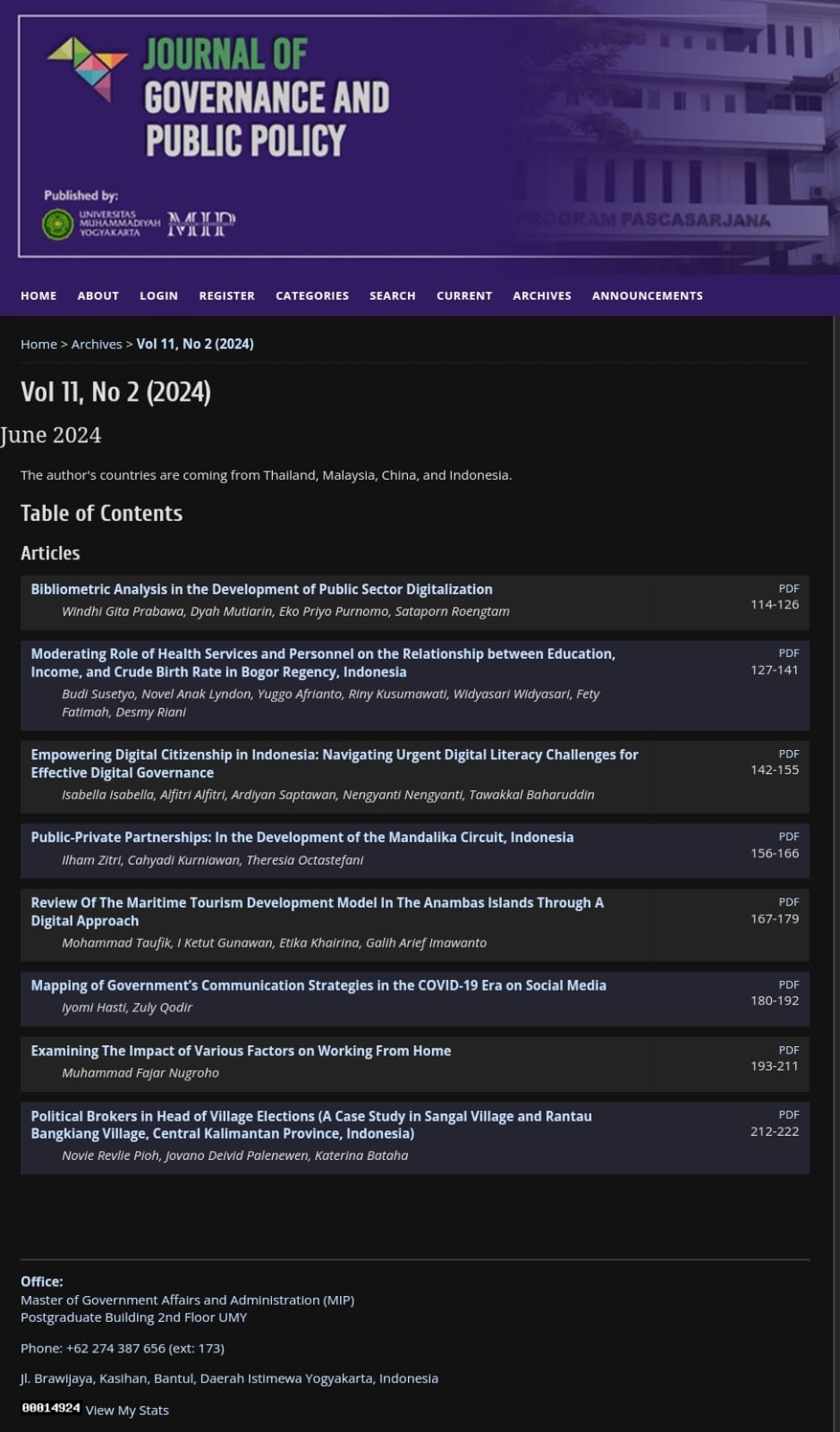The width and height of the screenshot is (840, 1432).
Task: Open 'Mapping of Government's Communication Strategies' article
Action: click(318, 985)
